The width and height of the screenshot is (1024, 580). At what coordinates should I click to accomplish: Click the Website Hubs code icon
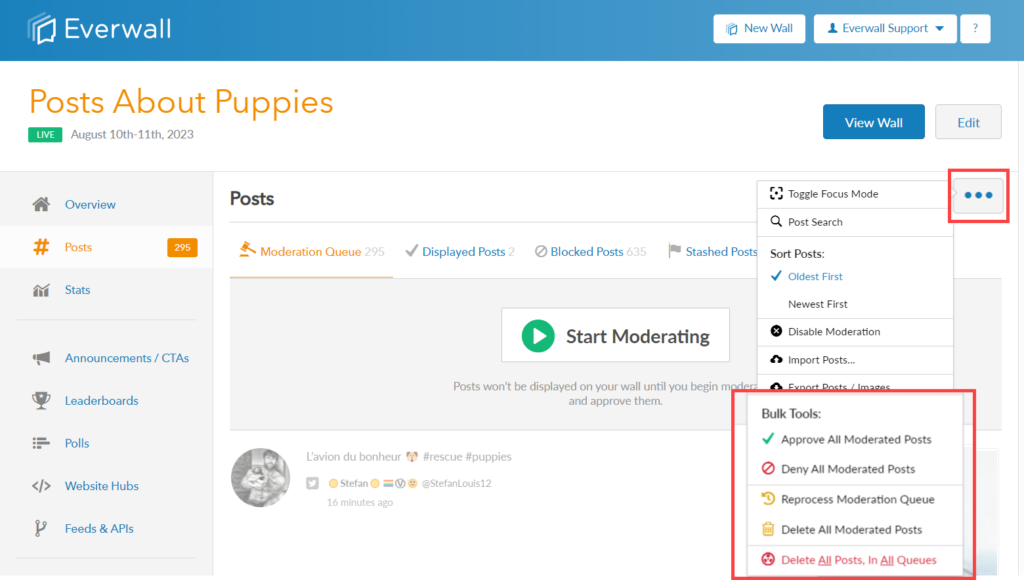(x=41, y=486)
